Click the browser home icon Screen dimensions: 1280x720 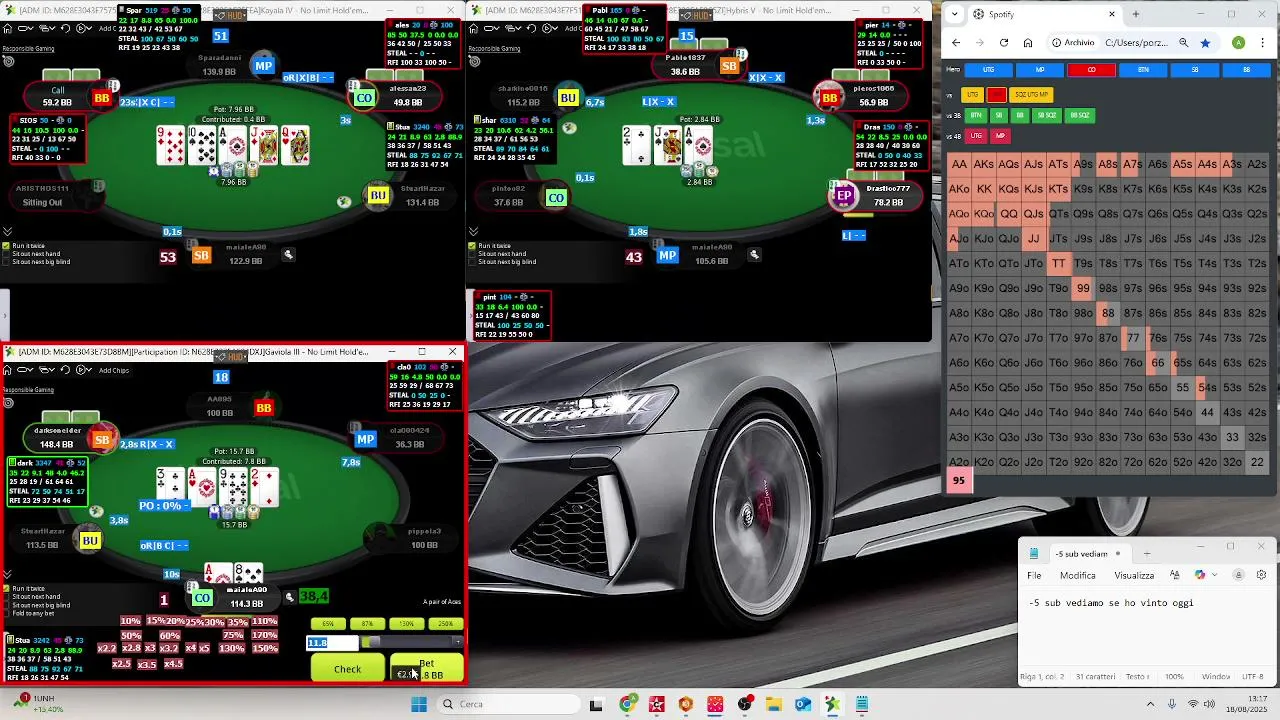pyautogui.click(x=1028, y=43)
